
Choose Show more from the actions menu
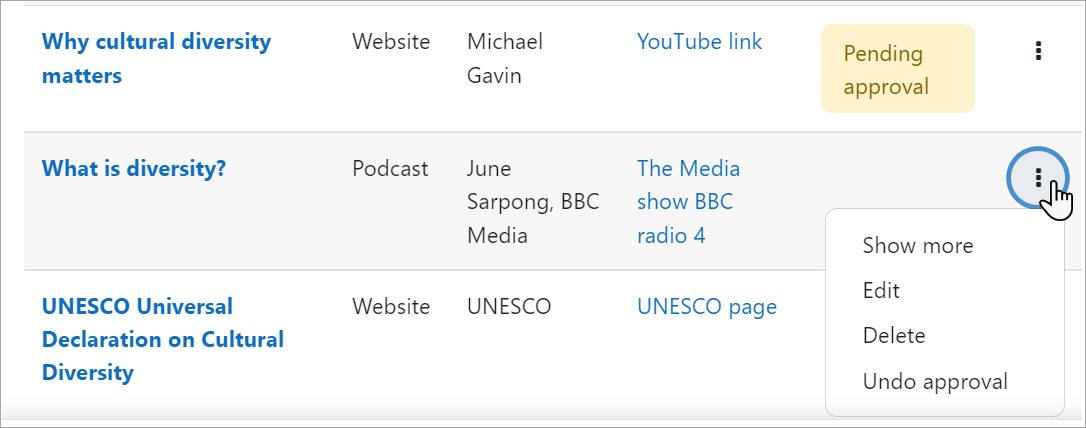[x=917, y=245]
